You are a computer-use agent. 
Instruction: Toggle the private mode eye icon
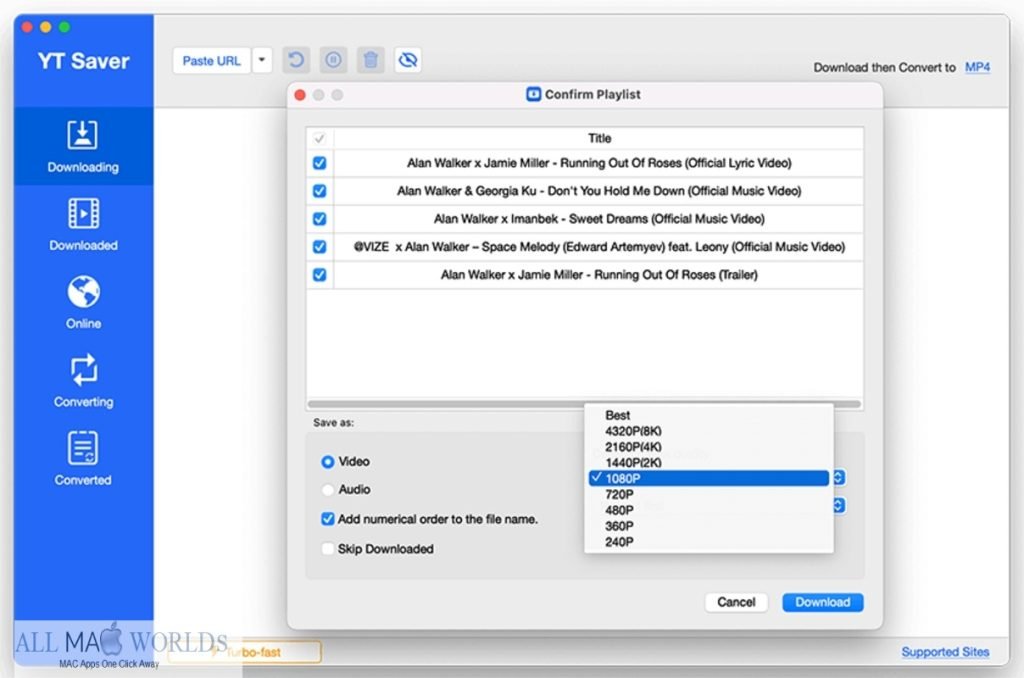click(408, 61)
